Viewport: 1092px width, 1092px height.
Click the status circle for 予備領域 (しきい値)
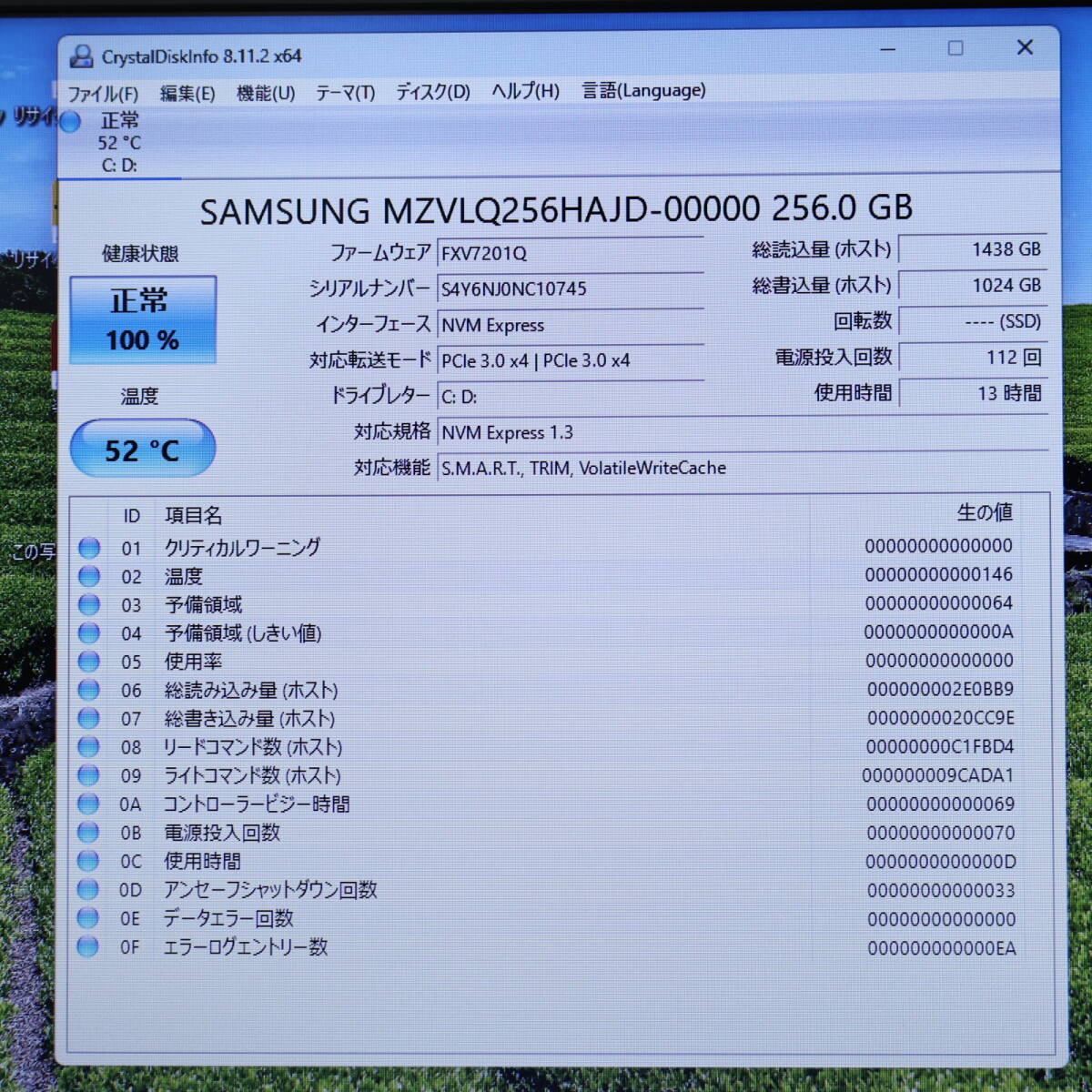tap(89, 632)
